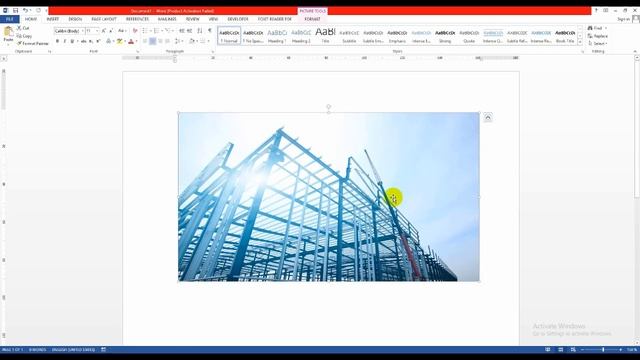Apply the Heading 1 style

277,36
